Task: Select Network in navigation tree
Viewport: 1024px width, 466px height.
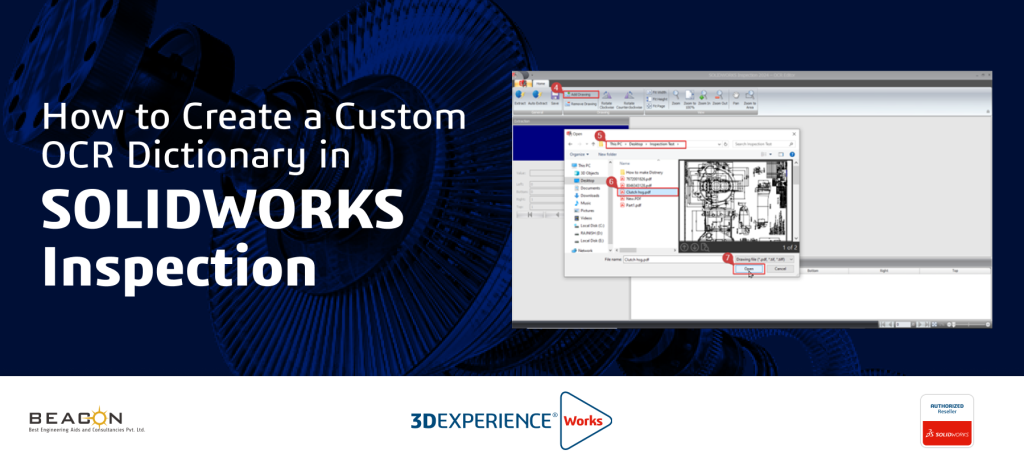Action: (580, 251)
